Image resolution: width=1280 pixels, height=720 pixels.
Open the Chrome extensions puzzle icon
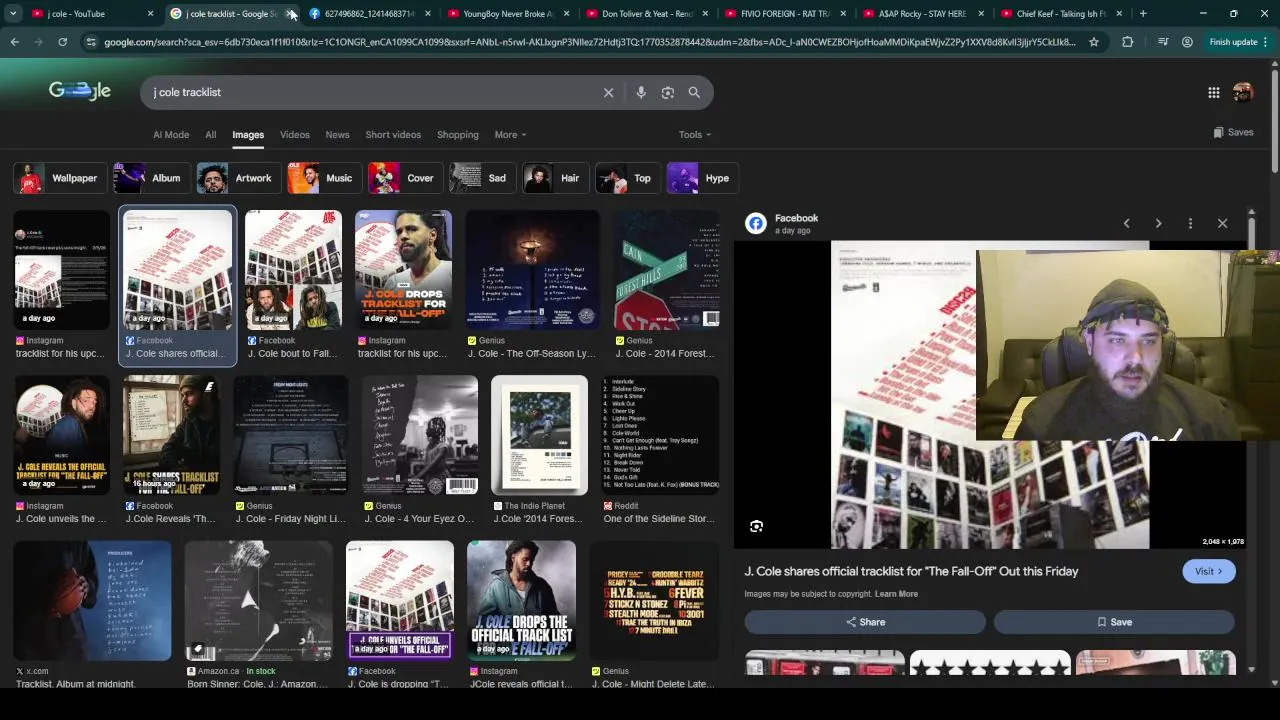[1128, 42]
